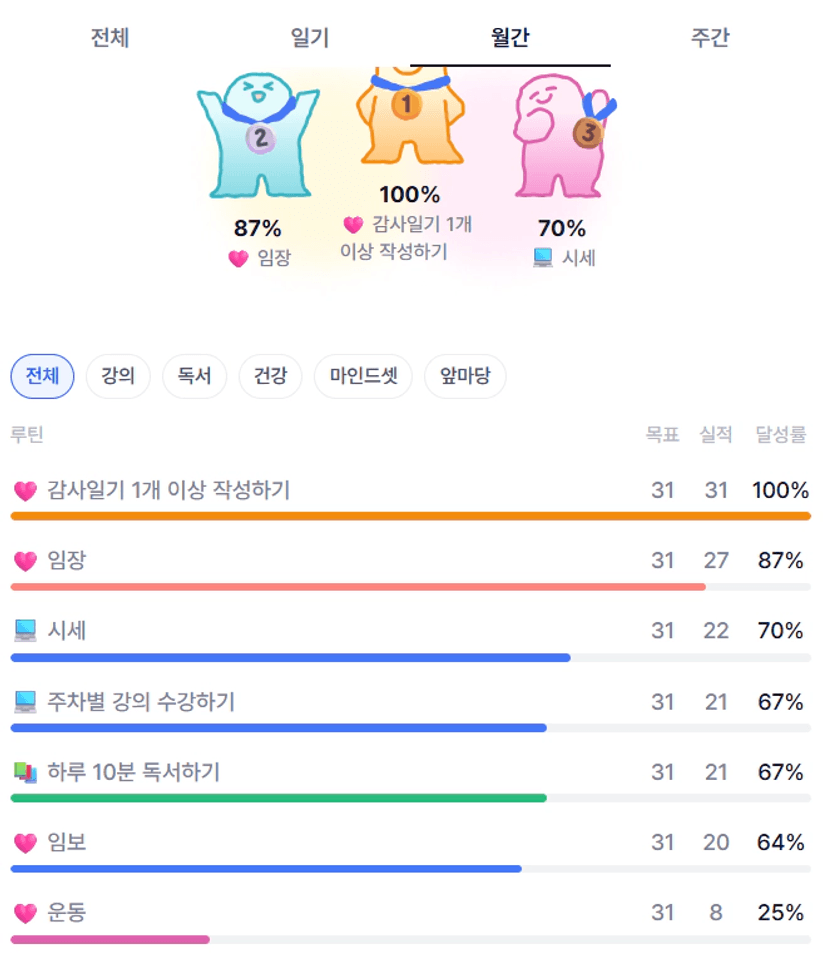Click the 달성률 column header
This screenshot has height=954, width=827.
tap(780, 435)
